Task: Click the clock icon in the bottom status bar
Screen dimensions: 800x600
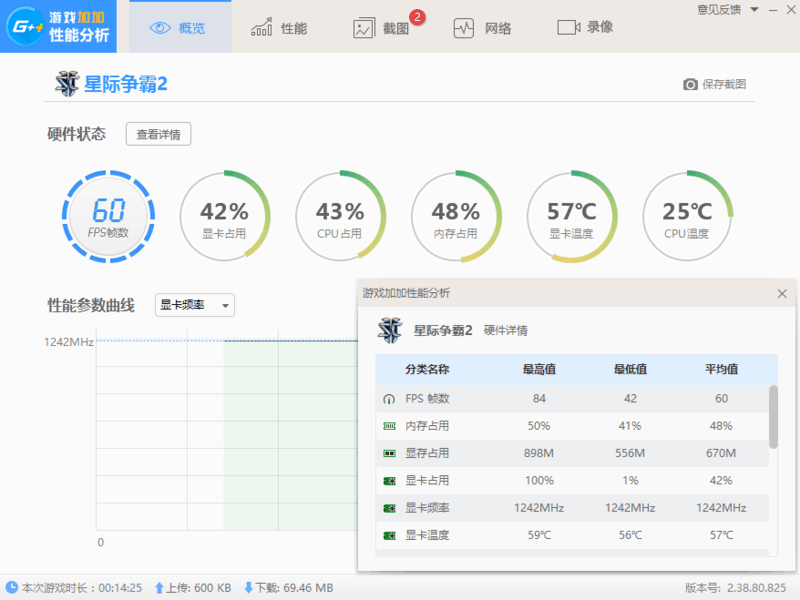Action: pos(10,588)
